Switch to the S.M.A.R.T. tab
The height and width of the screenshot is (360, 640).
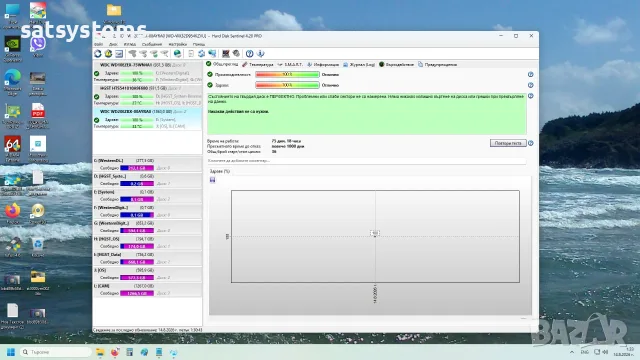[290, 64]
